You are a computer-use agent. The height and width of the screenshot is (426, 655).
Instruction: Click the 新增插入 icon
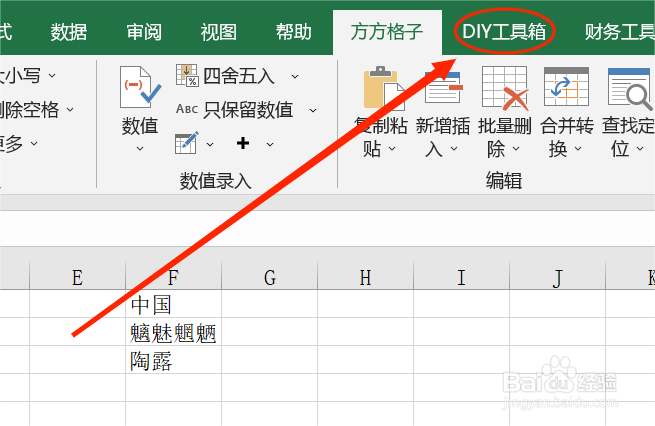(x=444, y=87)
